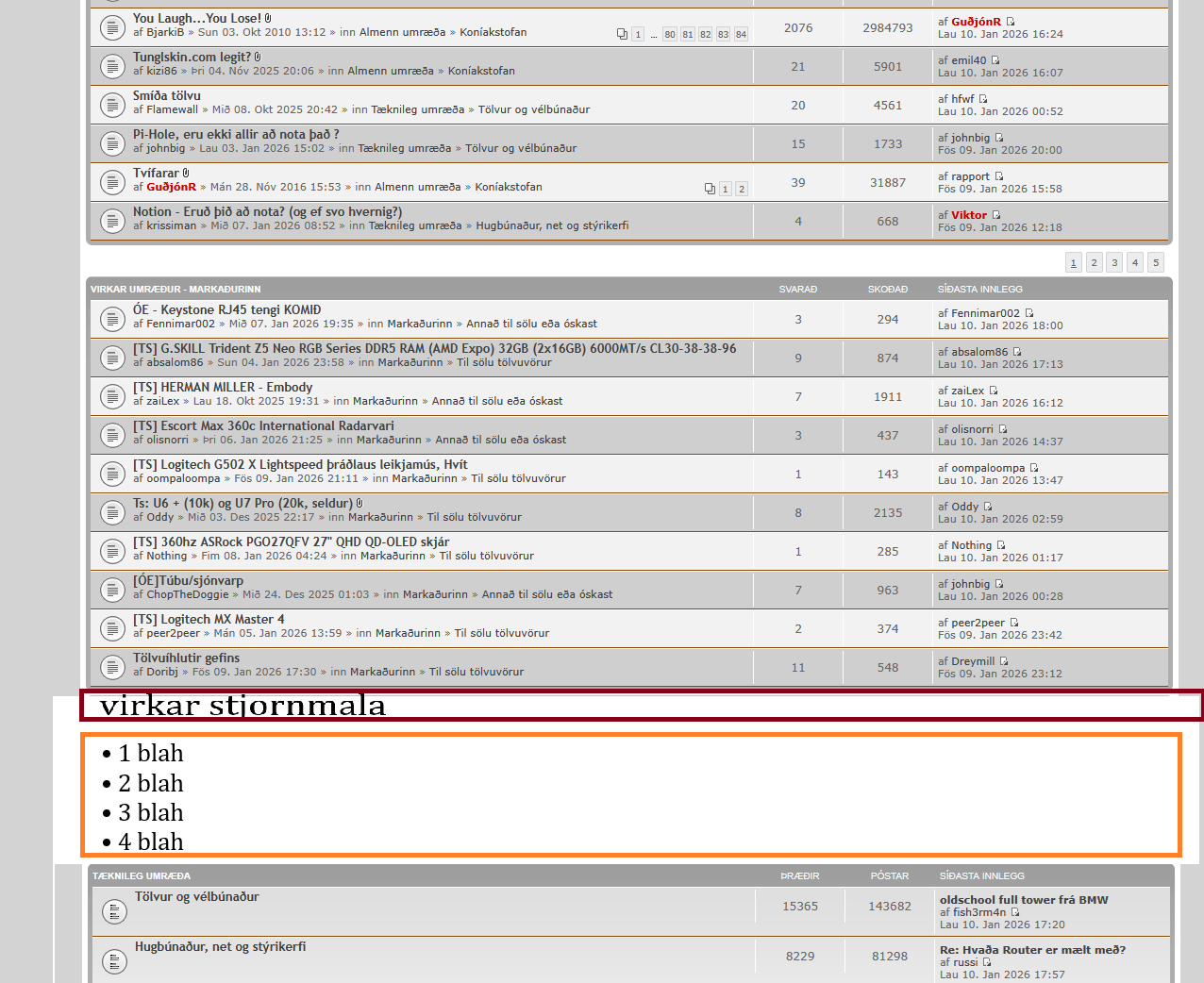Open the Tunglskin.com legit? topic
1204x983 pixels.
(x=192, y=57)
